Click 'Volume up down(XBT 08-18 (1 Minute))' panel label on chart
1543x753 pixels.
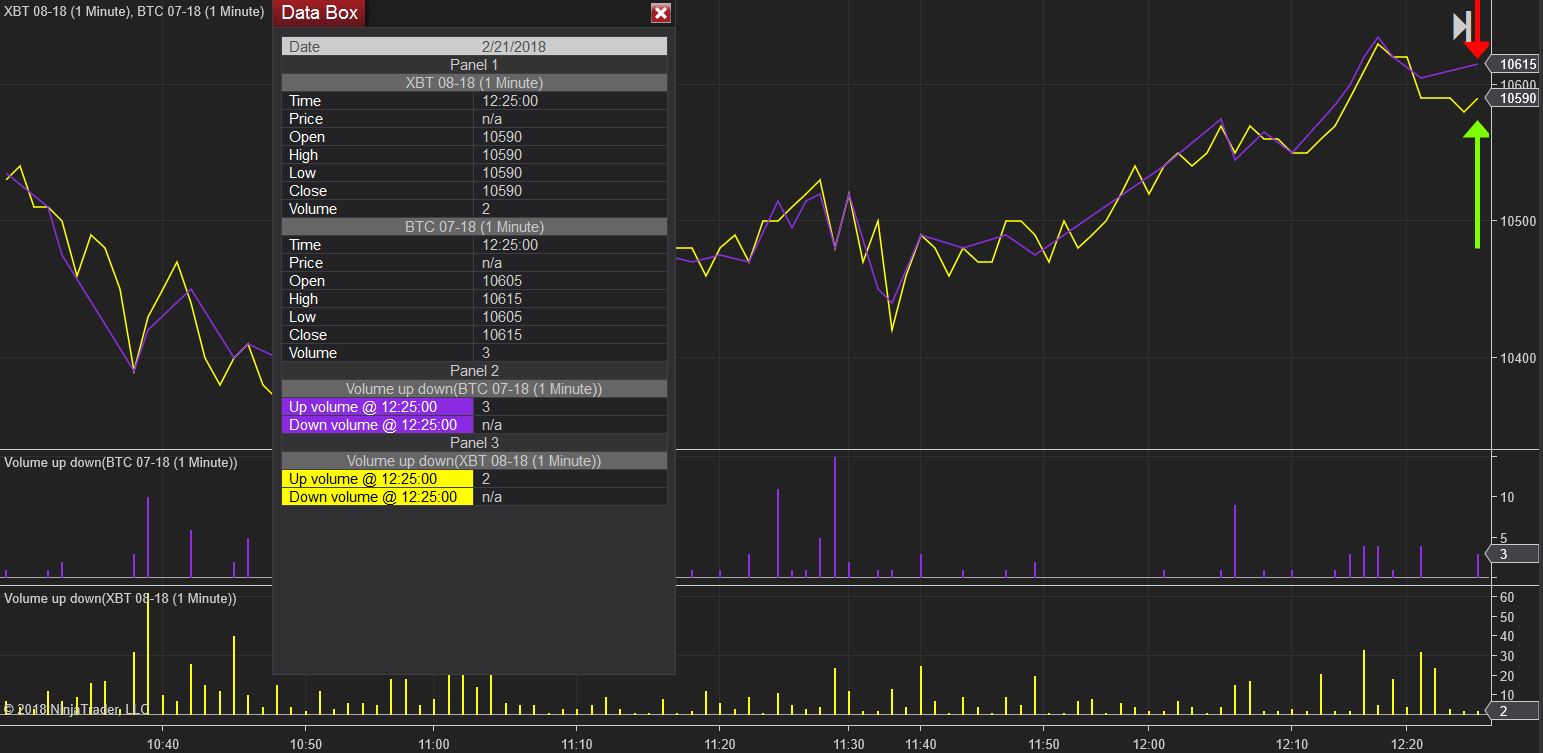pos(120,598)
